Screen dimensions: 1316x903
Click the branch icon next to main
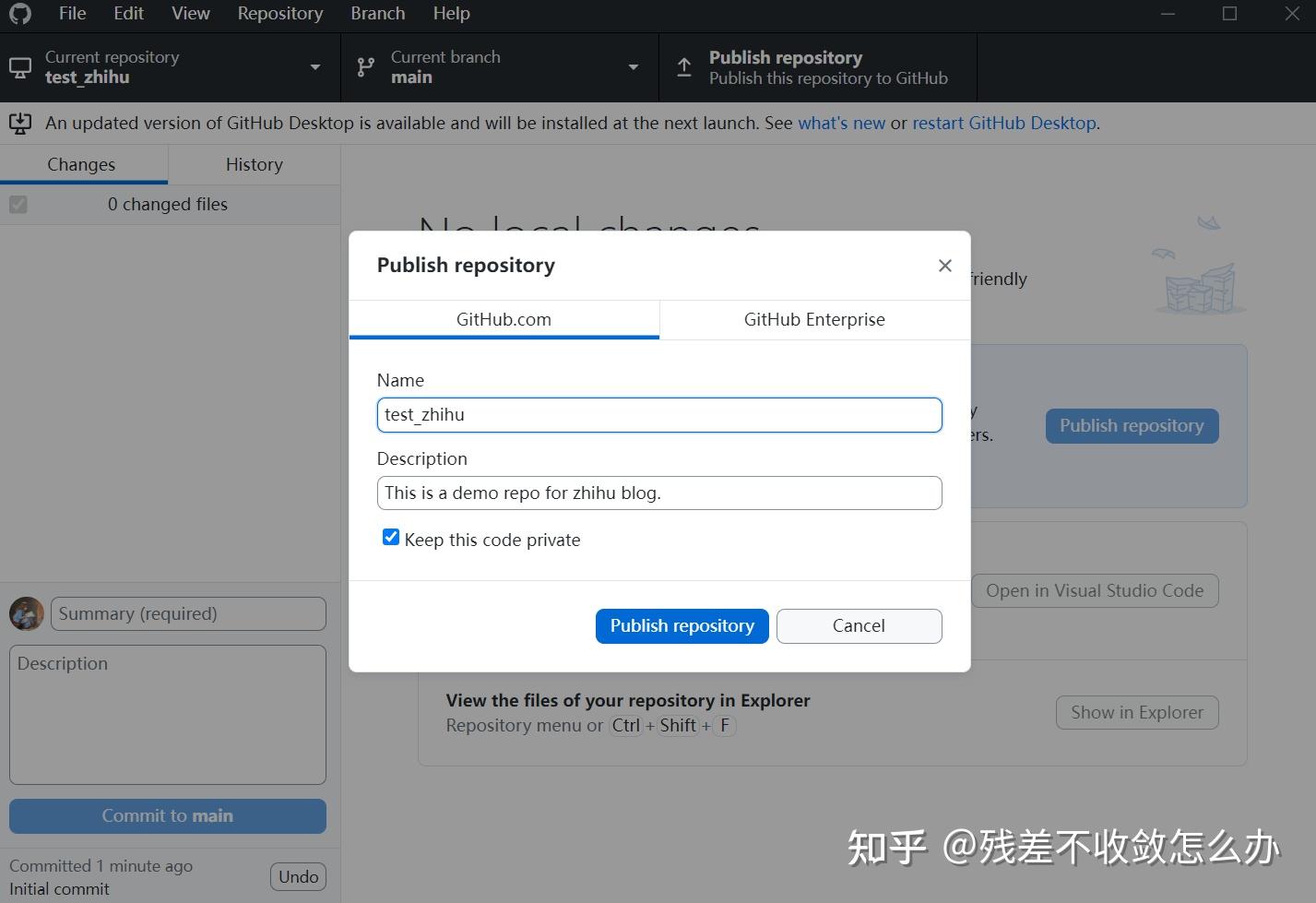tap(364, 66)
